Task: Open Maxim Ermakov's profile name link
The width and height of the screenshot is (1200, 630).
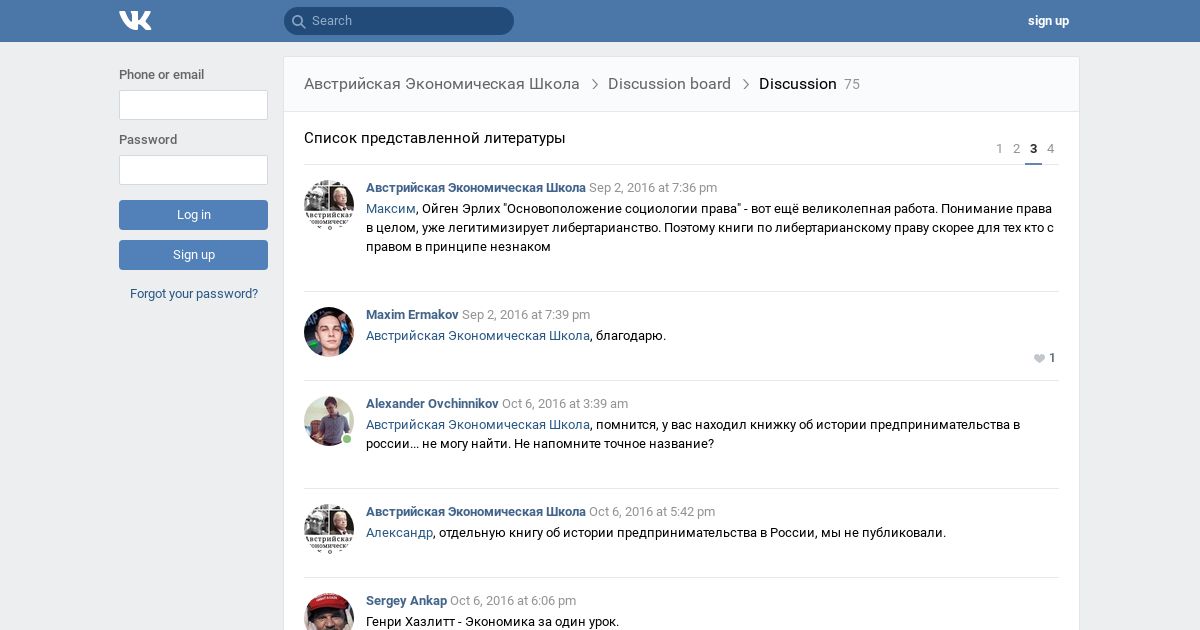Action: (x=412, y=315)
